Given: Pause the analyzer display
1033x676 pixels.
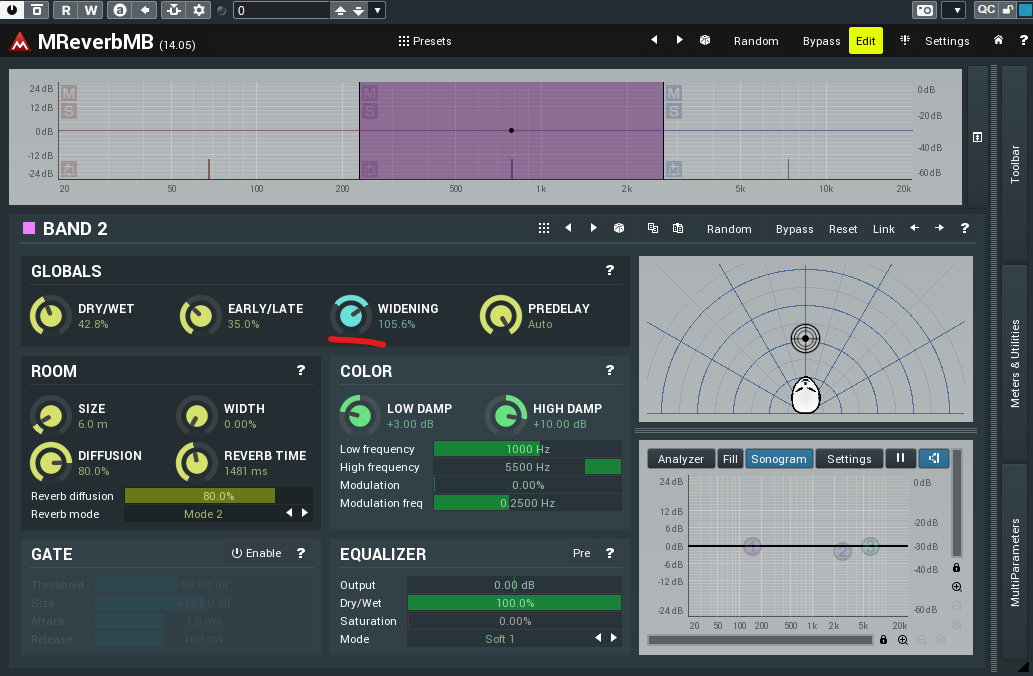Looking at the screenshot, I should [900, 458].
